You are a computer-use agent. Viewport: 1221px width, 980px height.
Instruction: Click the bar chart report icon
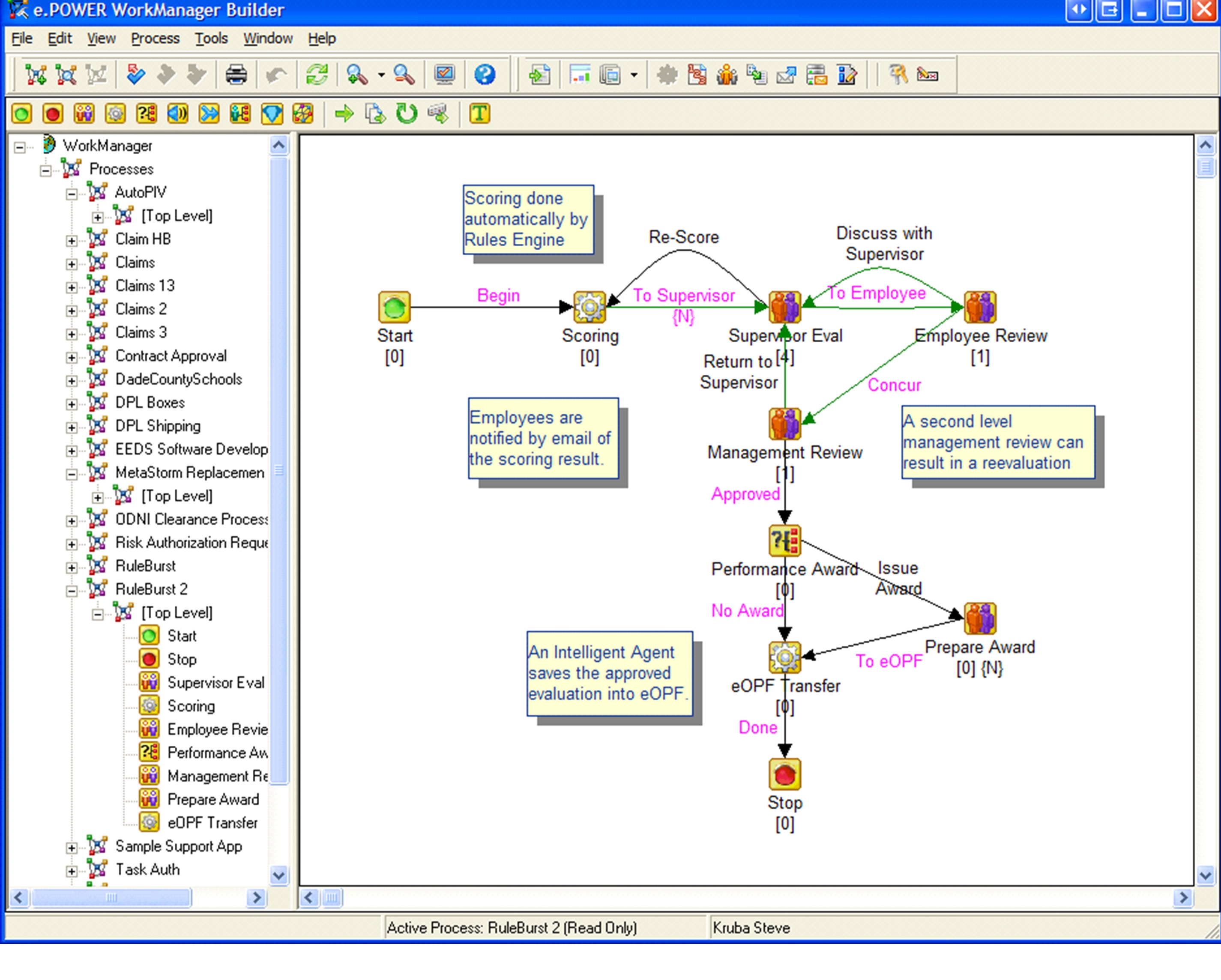tap(580, 75)
